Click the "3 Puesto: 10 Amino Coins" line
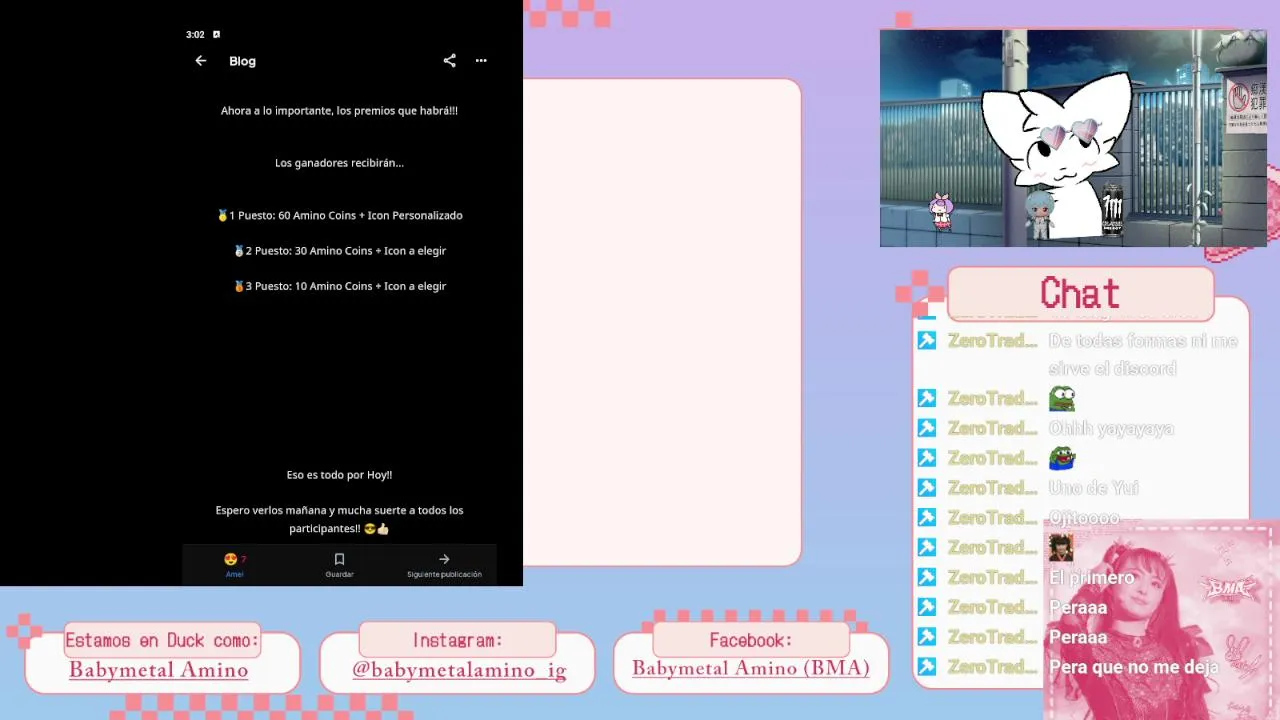The height and width of the screenshot is (720, 1280). pos(339,286)
